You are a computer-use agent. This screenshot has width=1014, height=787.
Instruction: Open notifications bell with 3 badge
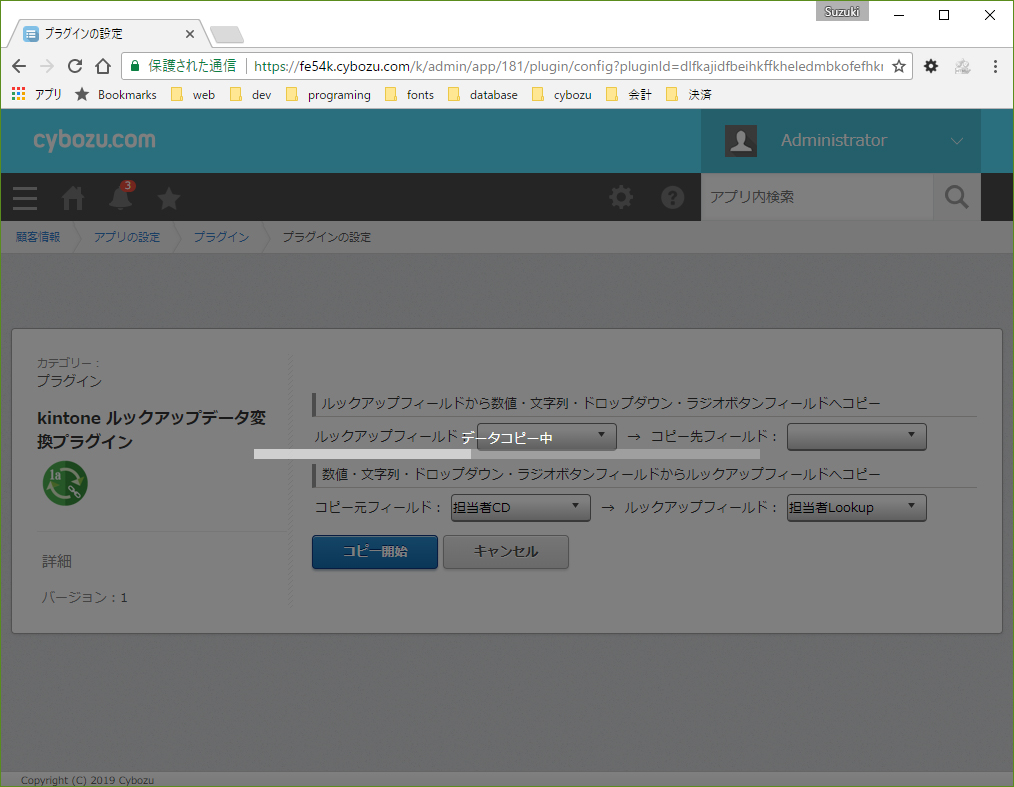pyautogui.click(x=120, y=196)
